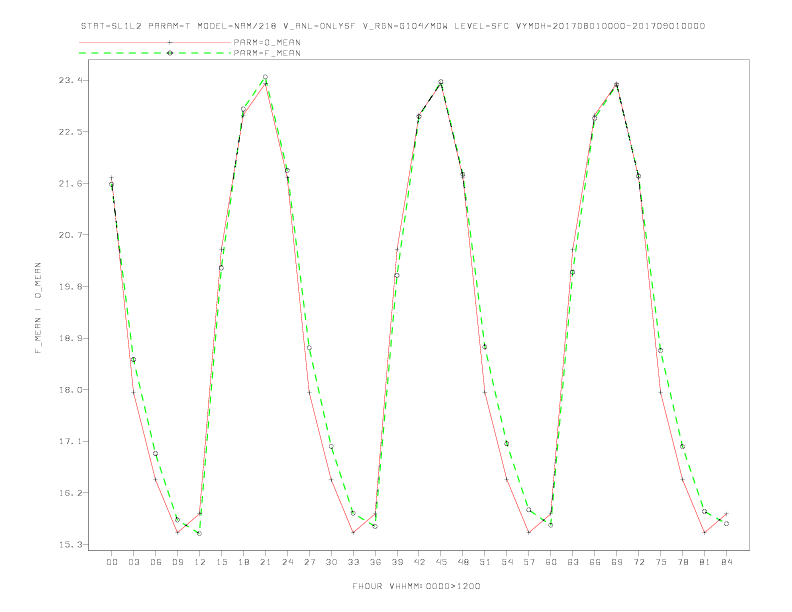Click the plus marker on O_MEAN legend line

coord(170,42)
